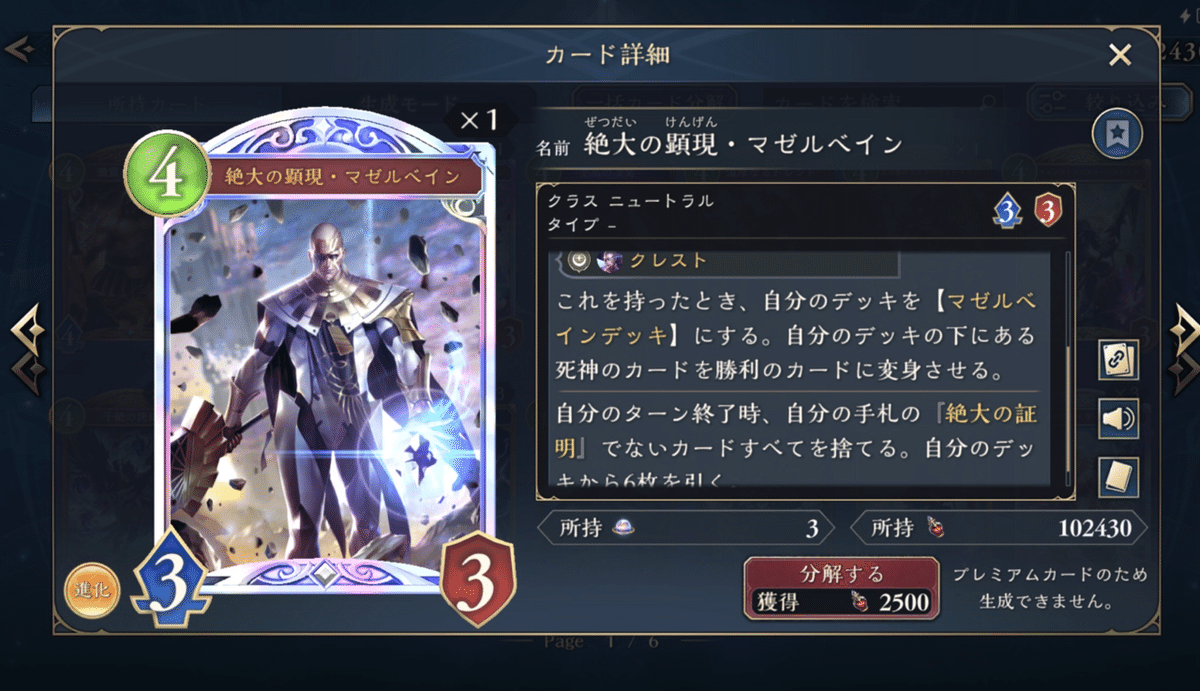Click the card 所持 count 3 field
1200x691 pixels.
691,528
